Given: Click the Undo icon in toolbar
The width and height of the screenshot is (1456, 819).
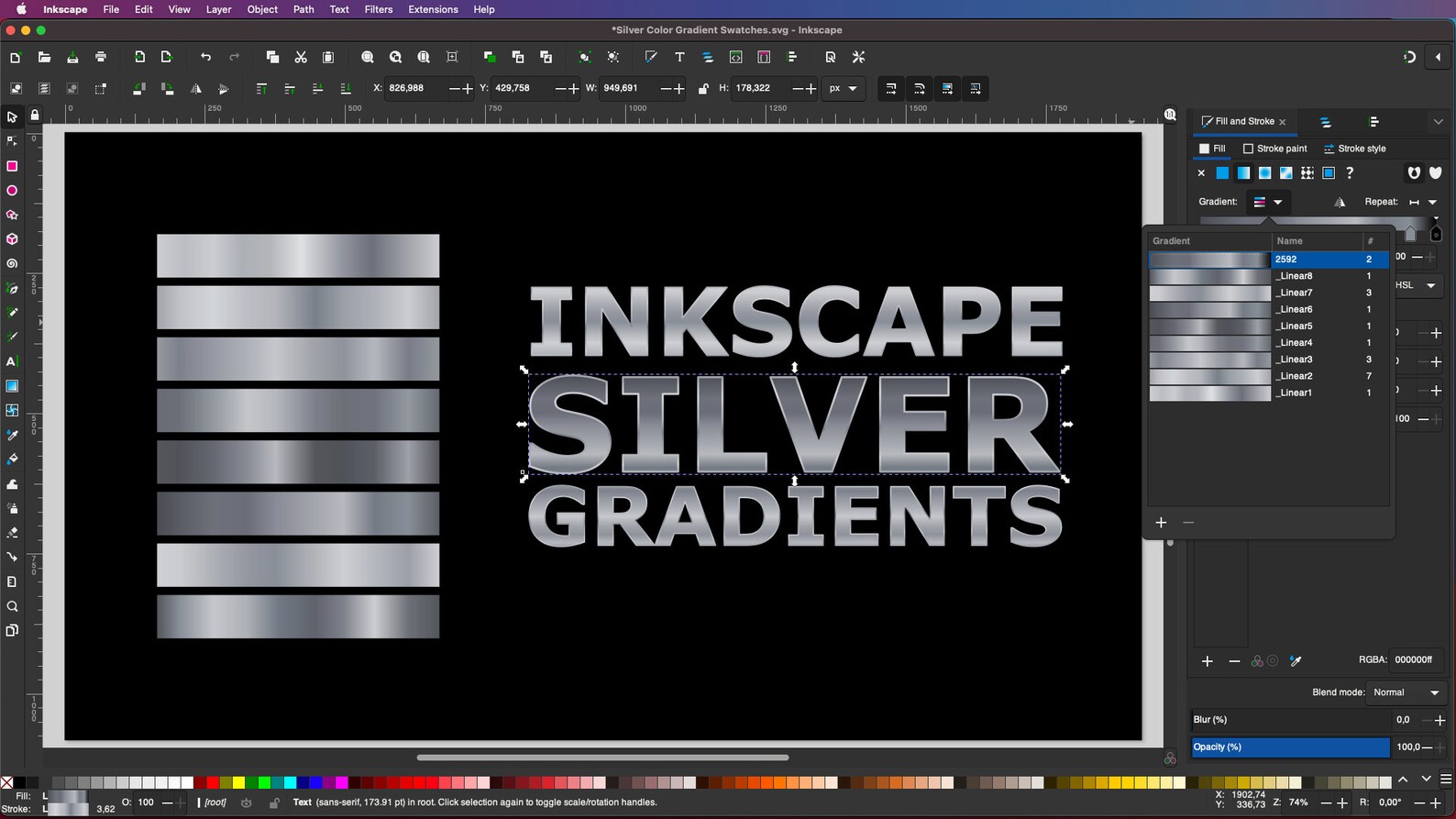Looking at the screenshot, I should click(205, 57).
